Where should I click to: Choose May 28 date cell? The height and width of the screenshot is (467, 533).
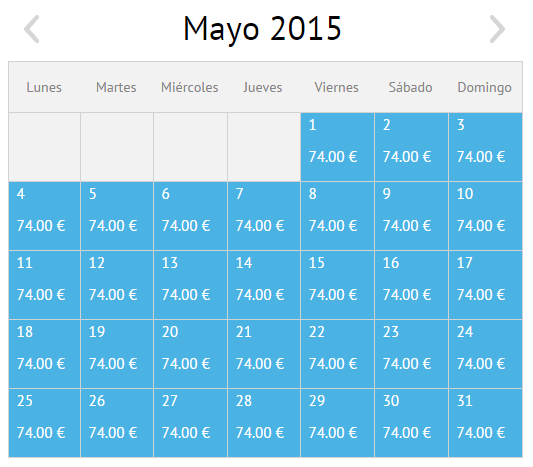[264, 423]
